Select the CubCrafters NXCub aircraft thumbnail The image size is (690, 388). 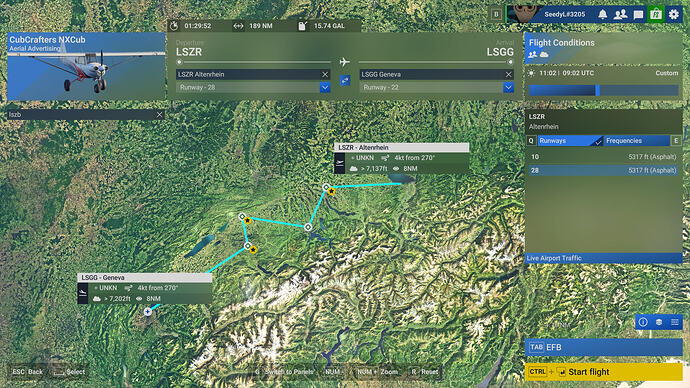pos(86,66)
